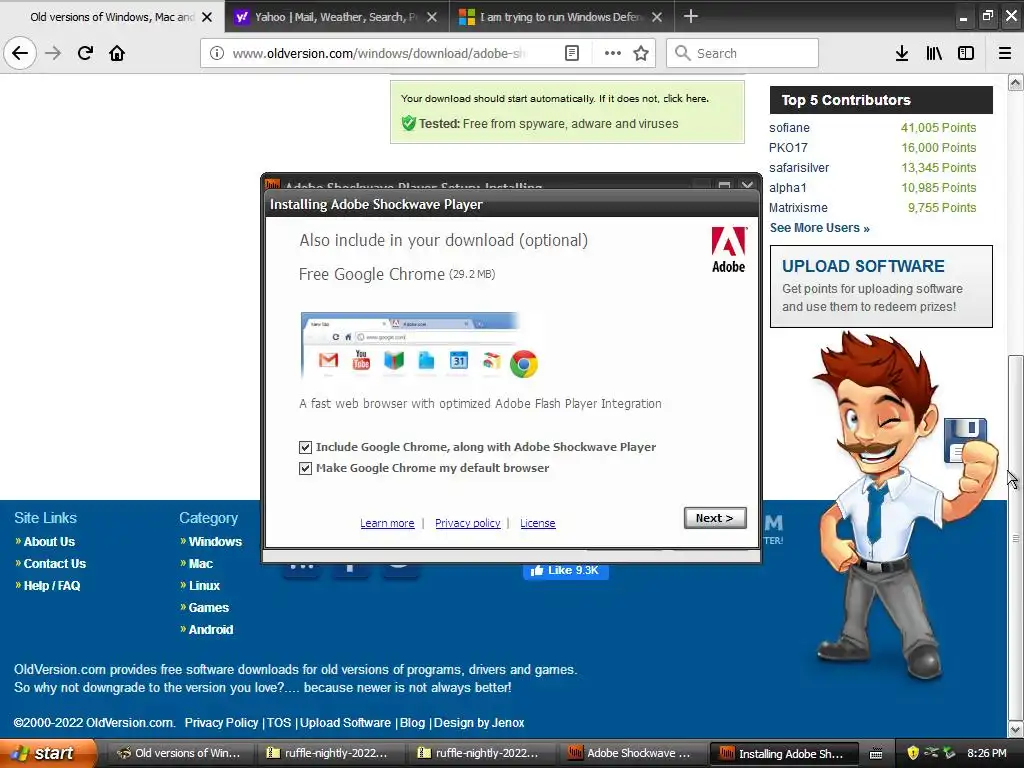Open the installer Privacy policy link
This screenshot has width=1024, height=768.
pos(468,523)
